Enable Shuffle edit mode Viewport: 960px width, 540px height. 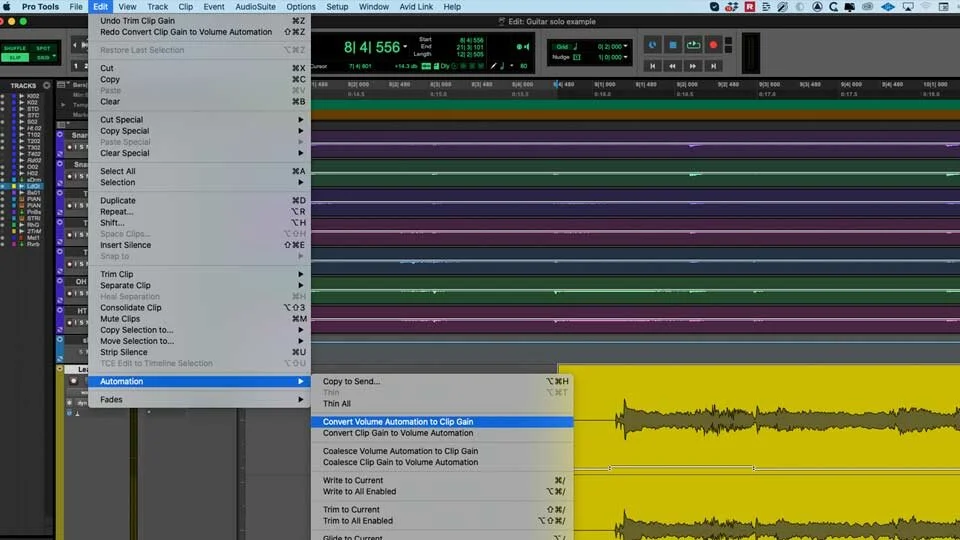tap(15, 48)
